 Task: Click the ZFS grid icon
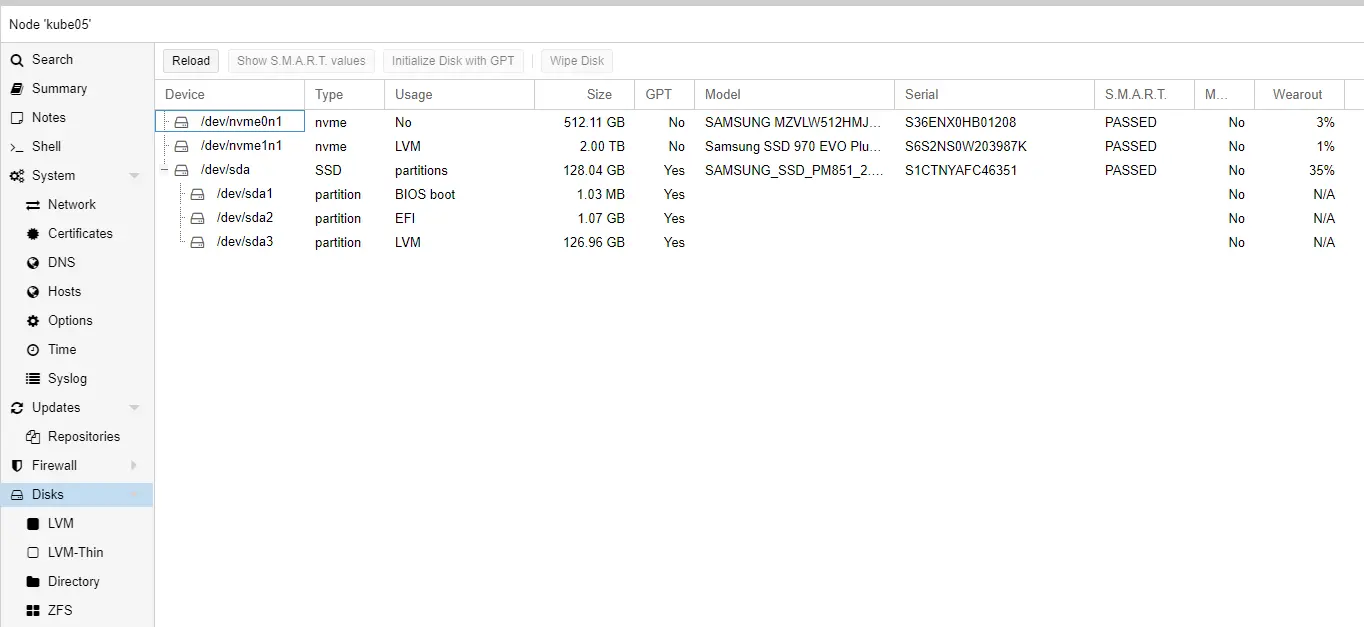[x=33, y=611]
